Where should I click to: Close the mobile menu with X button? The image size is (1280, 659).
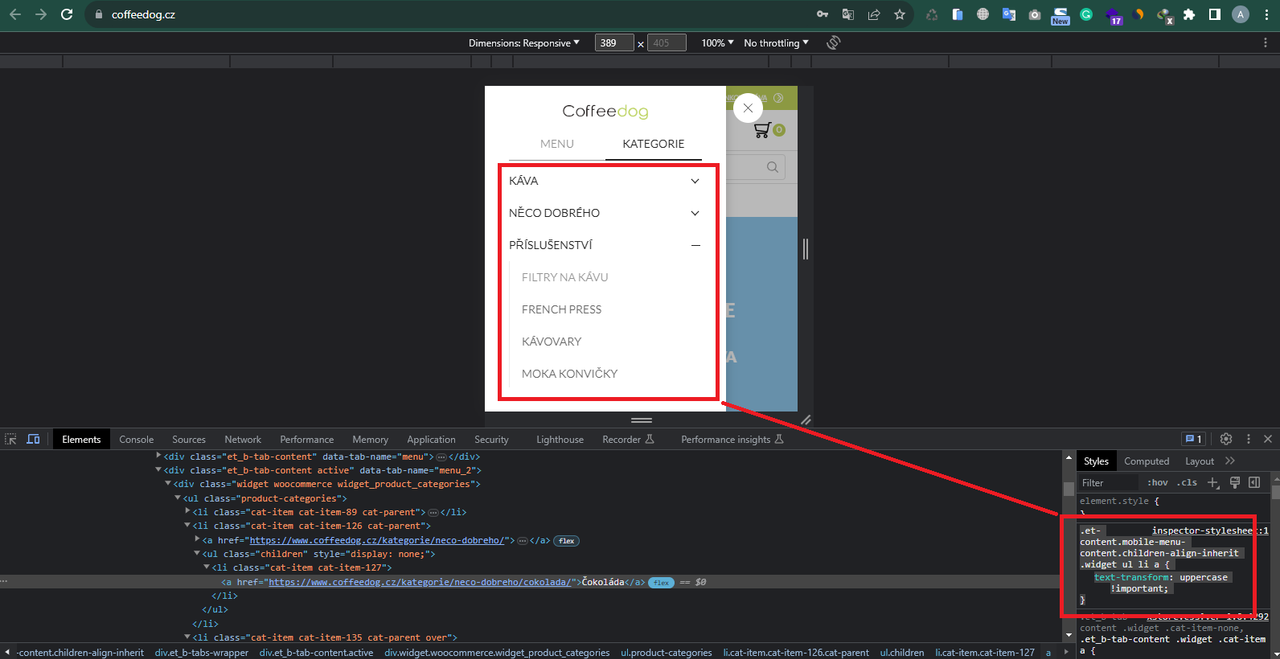[x=748, y=108]
